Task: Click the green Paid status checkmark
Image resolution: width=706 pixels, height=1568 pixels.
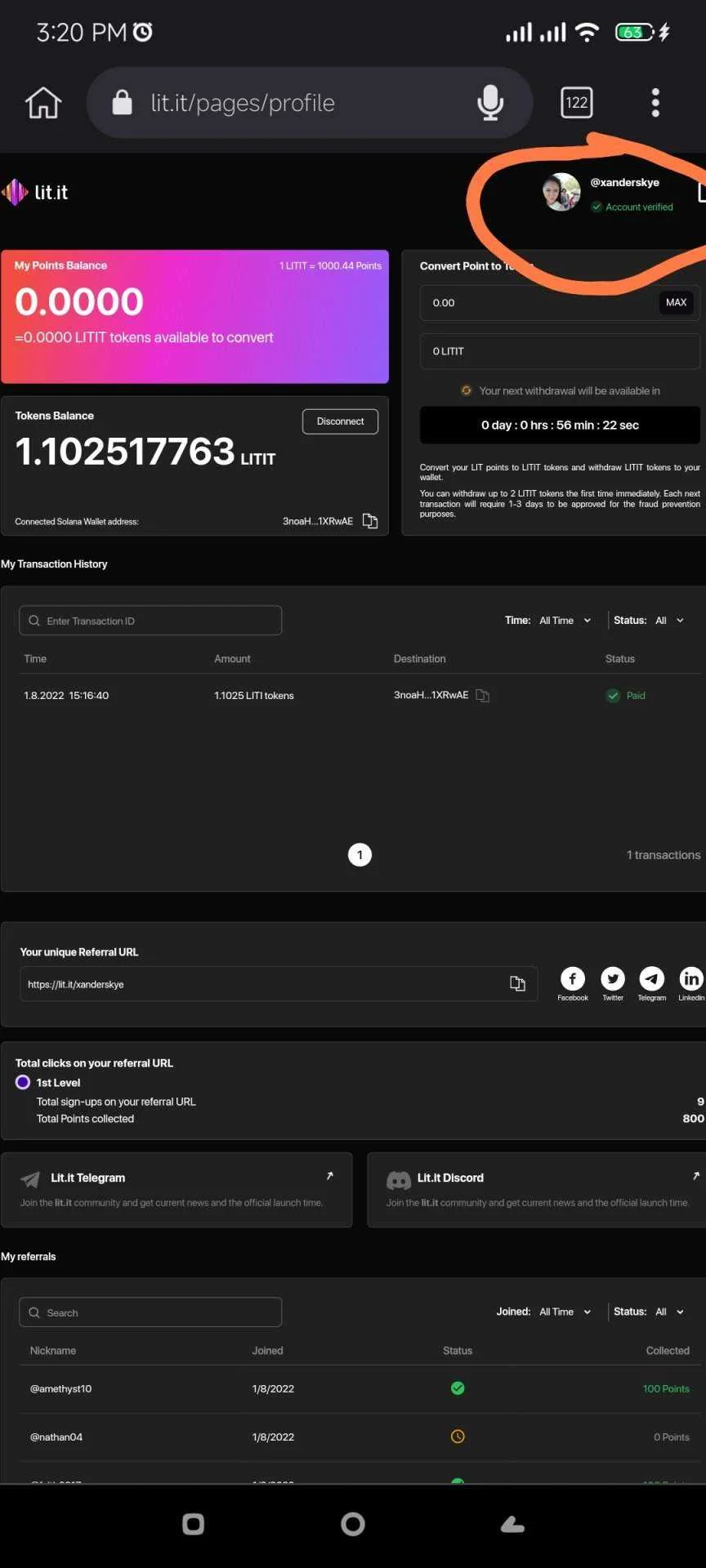Action: [x=613, y=696]
